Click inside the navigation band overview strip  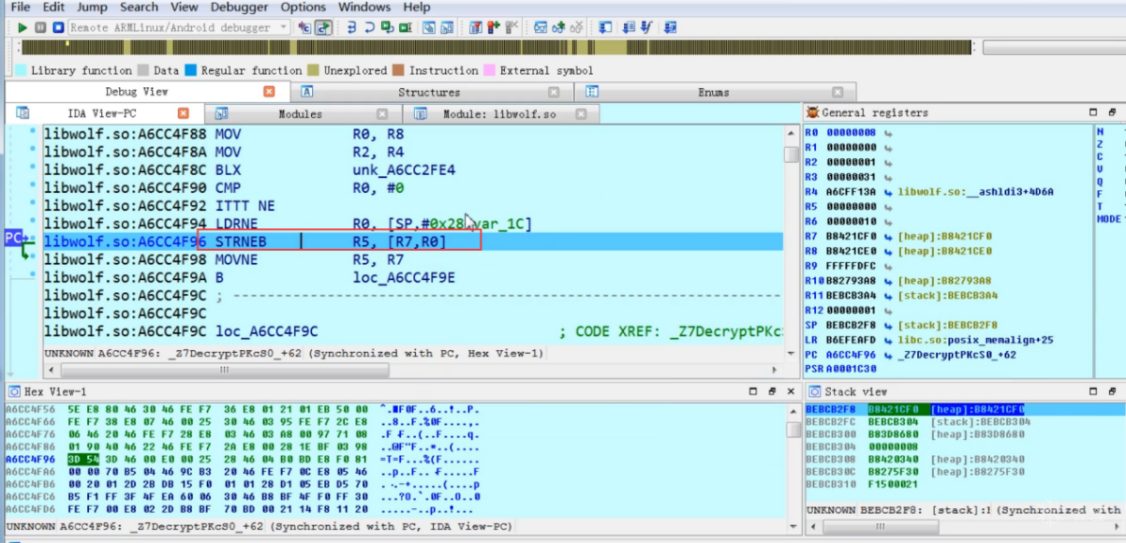tap(495, 47)
